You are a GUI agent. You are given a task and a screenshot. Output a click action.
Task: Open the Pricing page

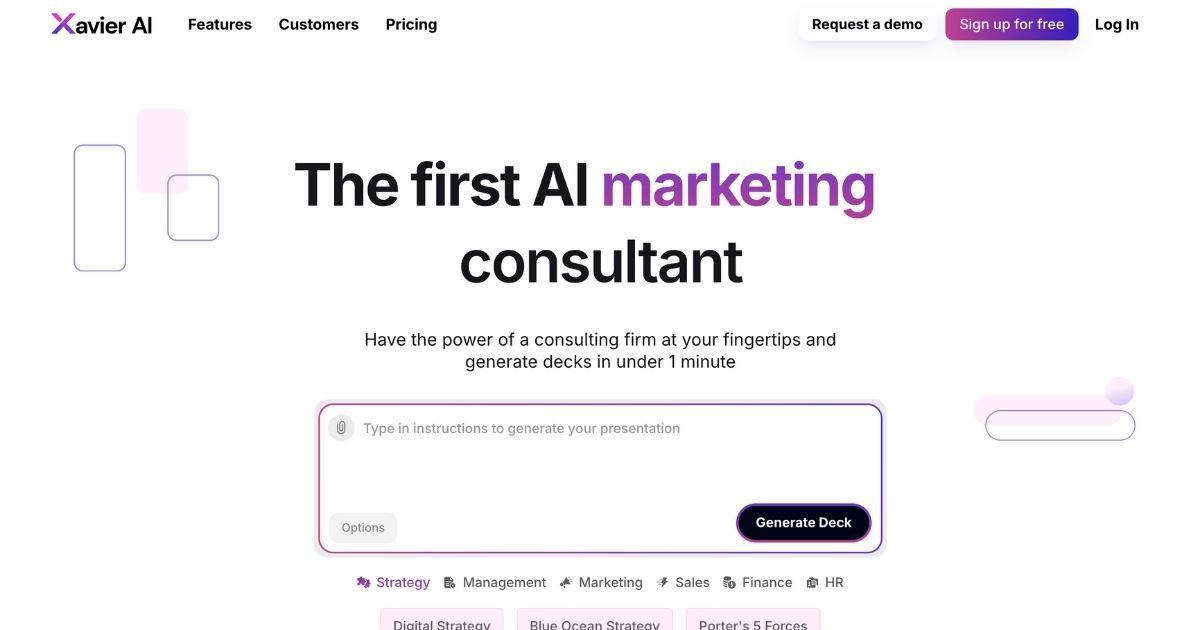411,25
